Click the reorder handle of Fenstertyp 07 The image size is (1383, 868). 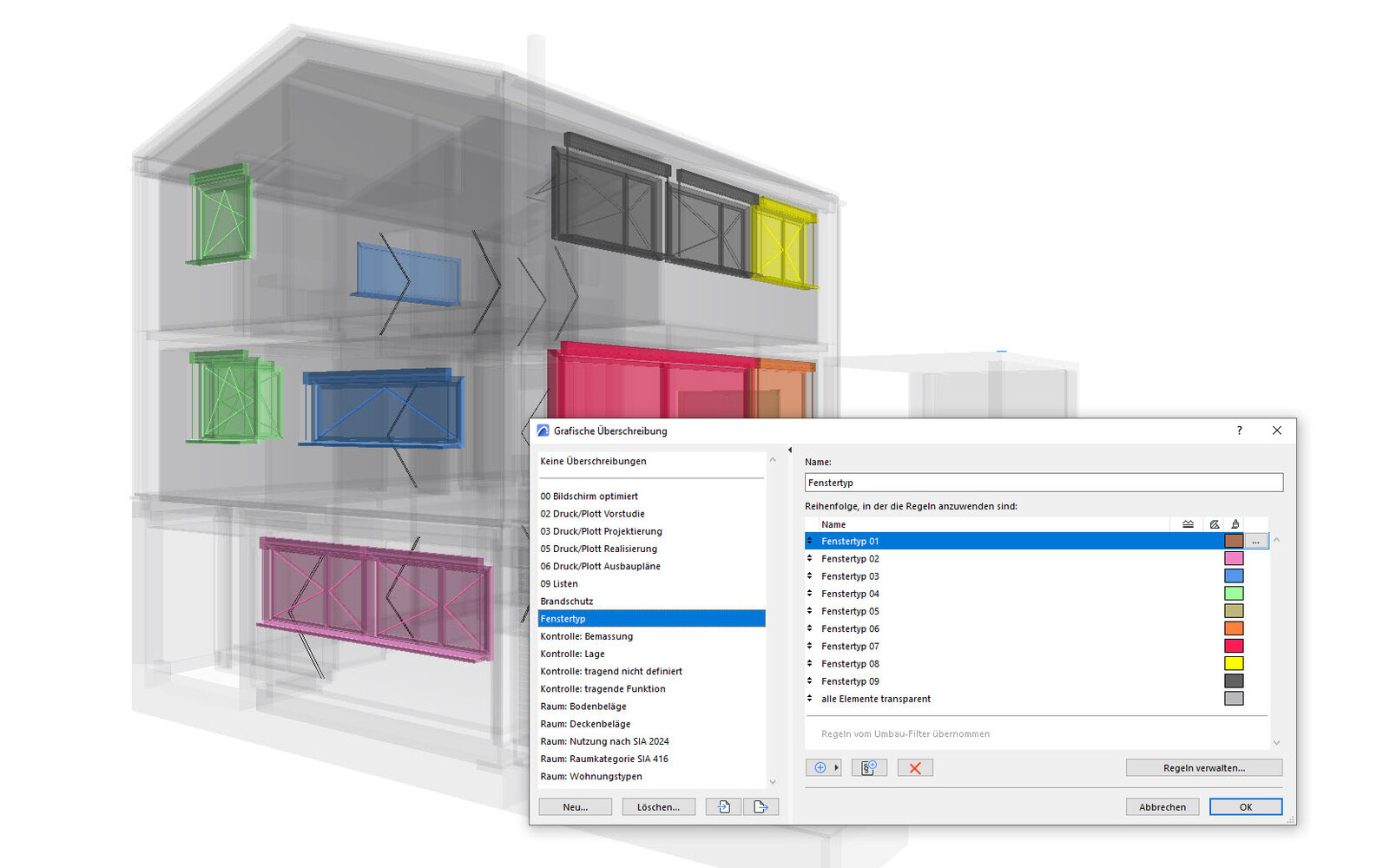810,646
